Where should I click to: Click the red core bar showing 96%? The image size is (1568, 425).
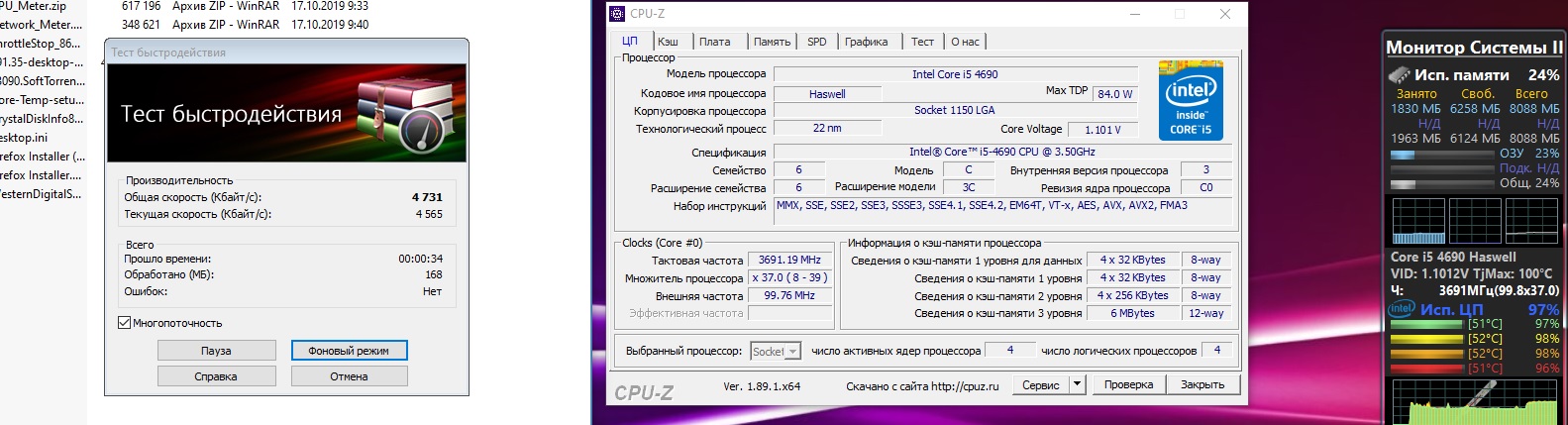[1428, 369]
